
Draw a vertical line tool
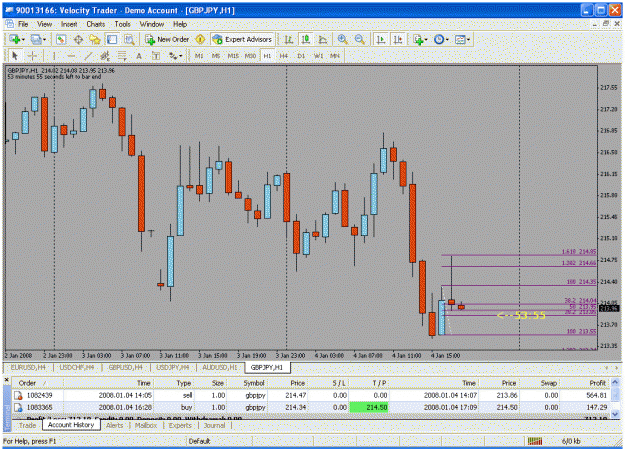54,56
